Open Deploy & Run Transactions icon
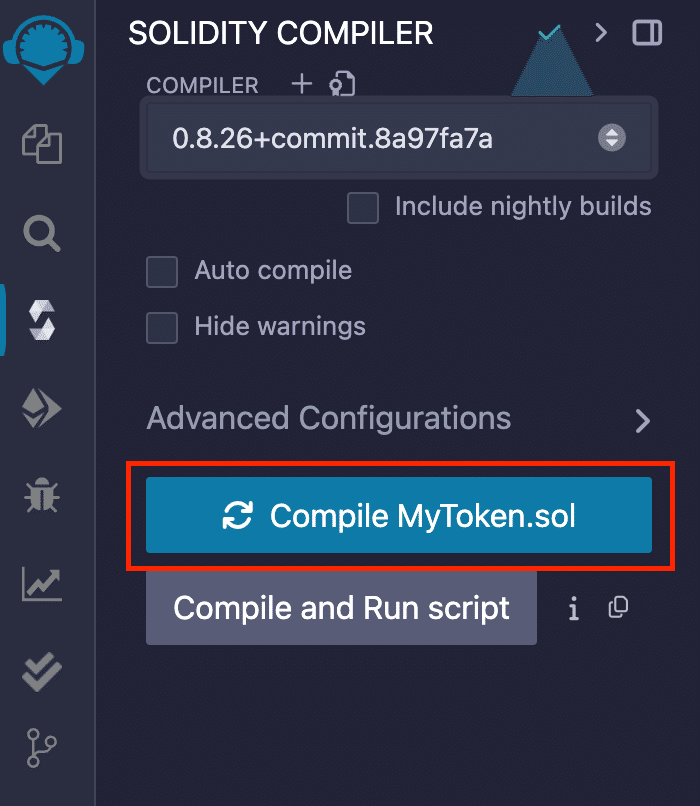This screenshot has height=806, width=700. click(x=42, y=409)
